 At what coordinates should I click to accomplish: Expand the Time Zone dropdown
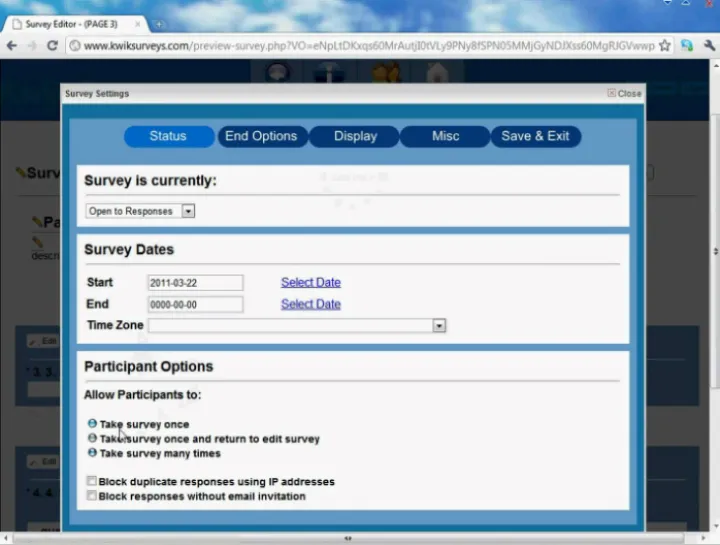(438, 325)
